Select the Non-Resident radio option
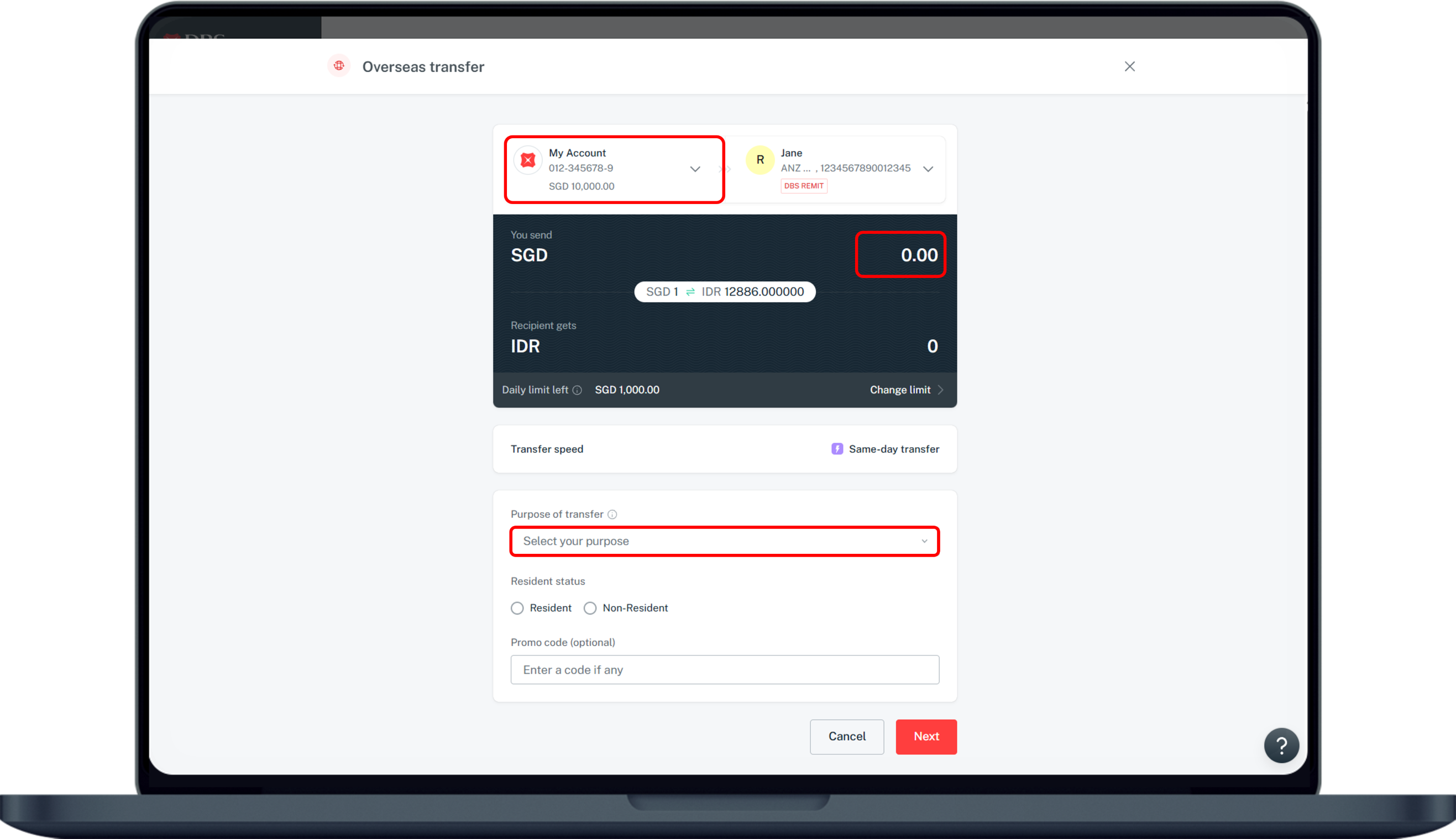This screenshot has height=839, width=1456. 590,608
